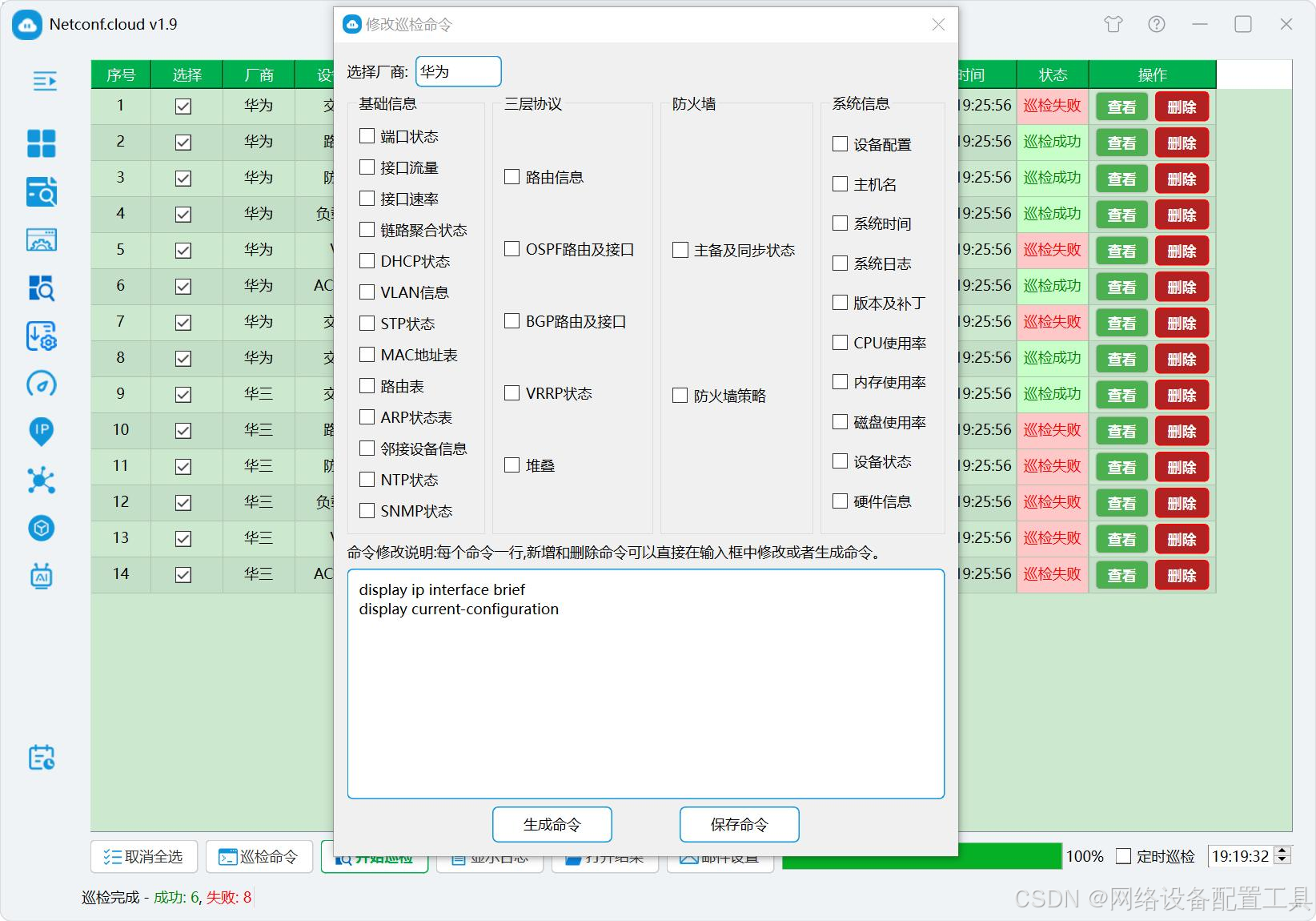This screenshot has height=921, width=1316.
Task: Open the 选择厂商 vendor dropdown
Action: click(x=459, y=71)
